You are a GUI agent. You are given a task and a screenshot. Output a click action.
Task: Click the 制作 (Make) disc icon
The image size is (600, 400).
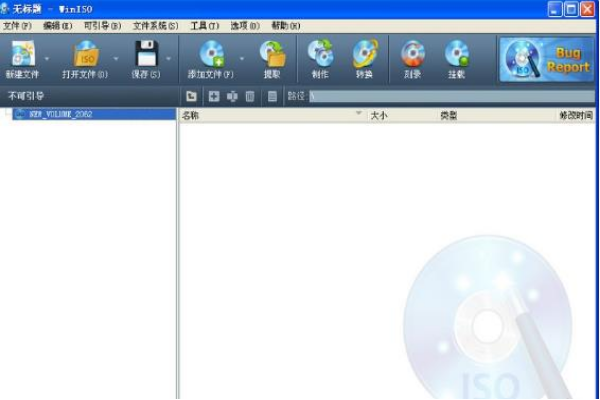pyautogui.click(x=320, y=54)
